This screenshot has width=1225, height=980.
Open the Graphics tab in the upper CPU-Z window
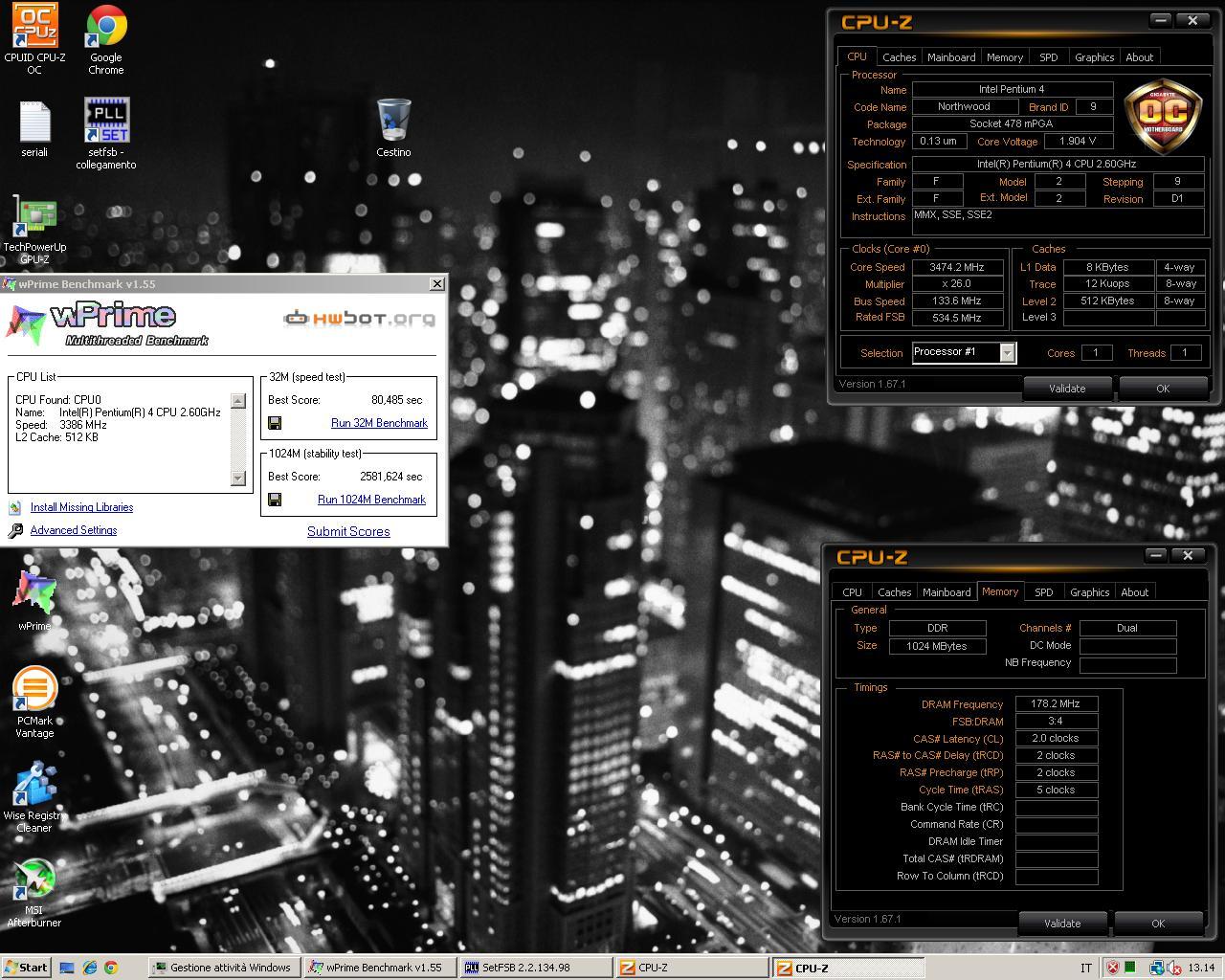1094,57
